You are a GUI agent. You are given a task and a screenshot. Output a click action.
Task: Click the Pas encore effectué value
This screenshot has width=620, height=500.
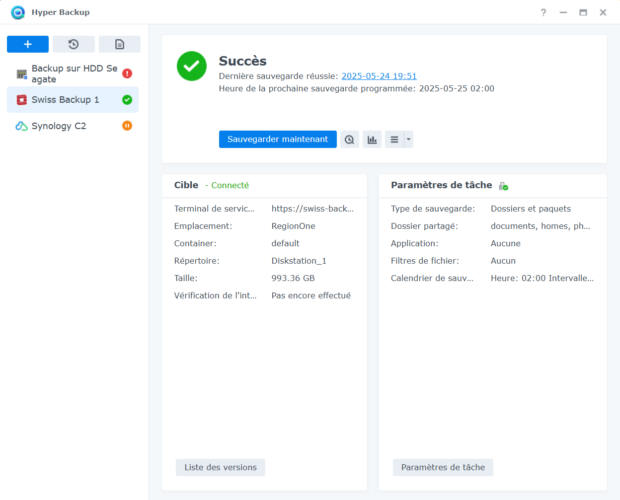311,296
